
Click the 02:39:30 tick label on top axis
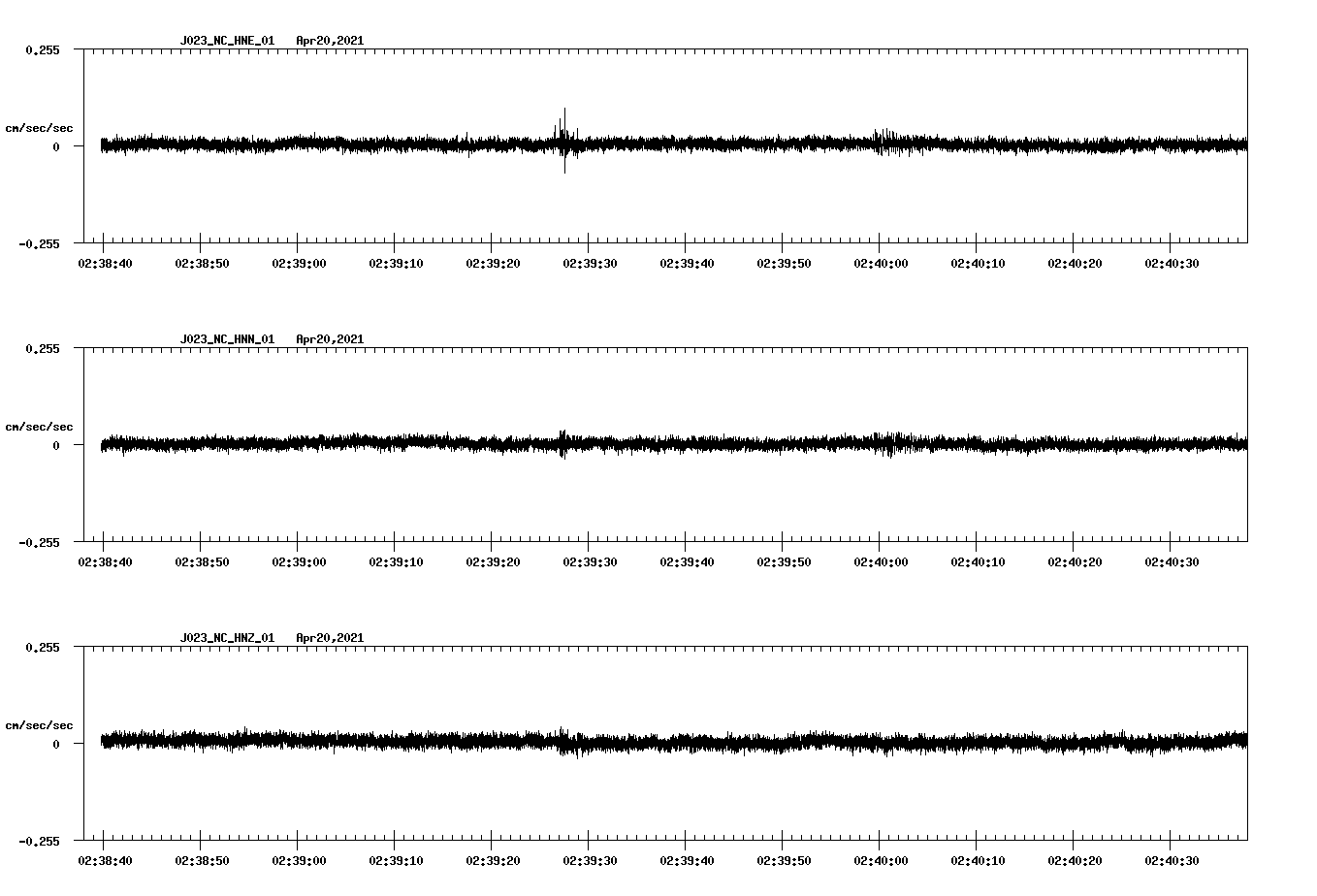[x=590, y=262]
